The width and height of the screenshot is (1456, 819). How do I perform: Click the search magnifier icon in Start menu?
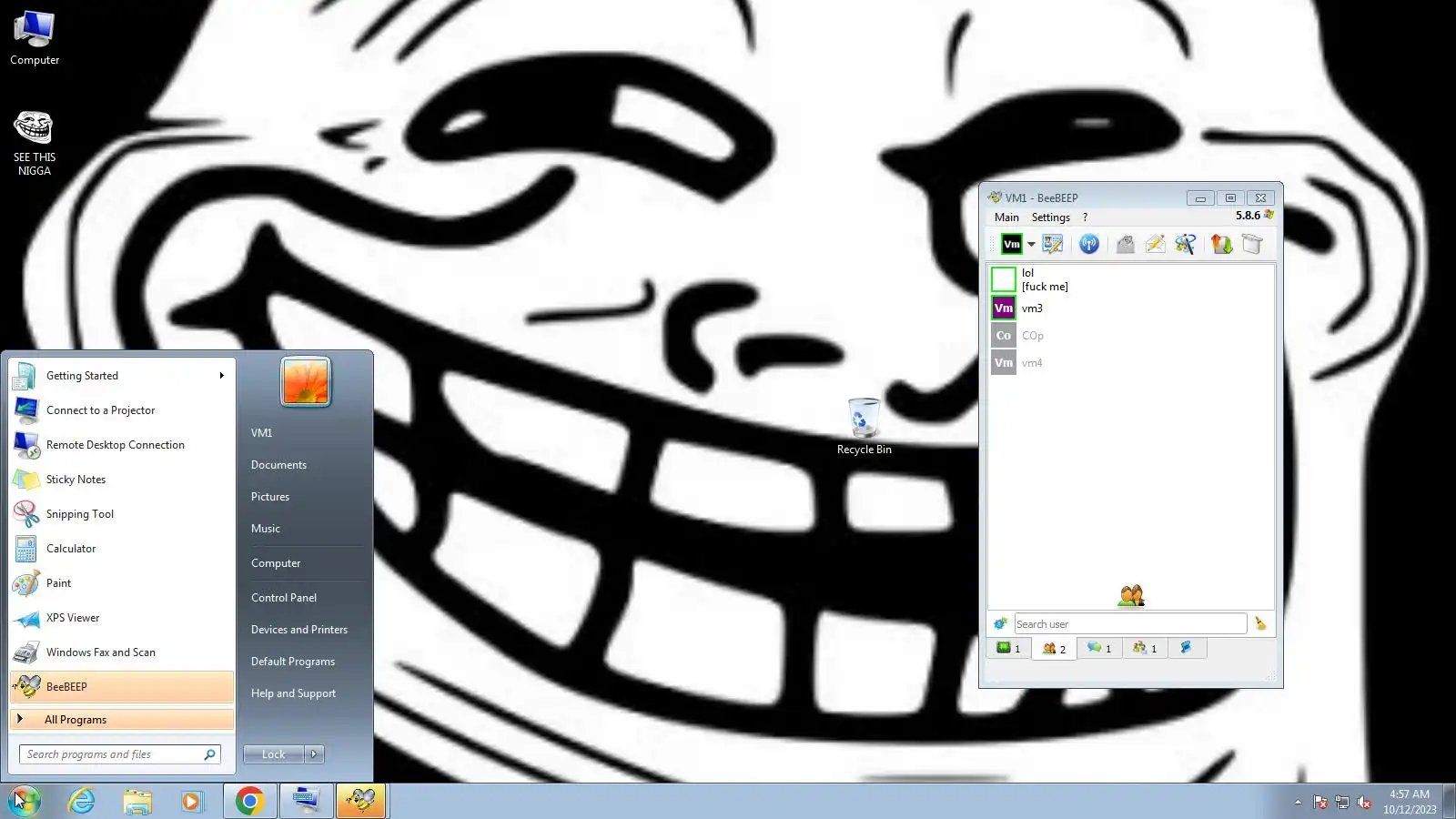click(x=209, y=754)
